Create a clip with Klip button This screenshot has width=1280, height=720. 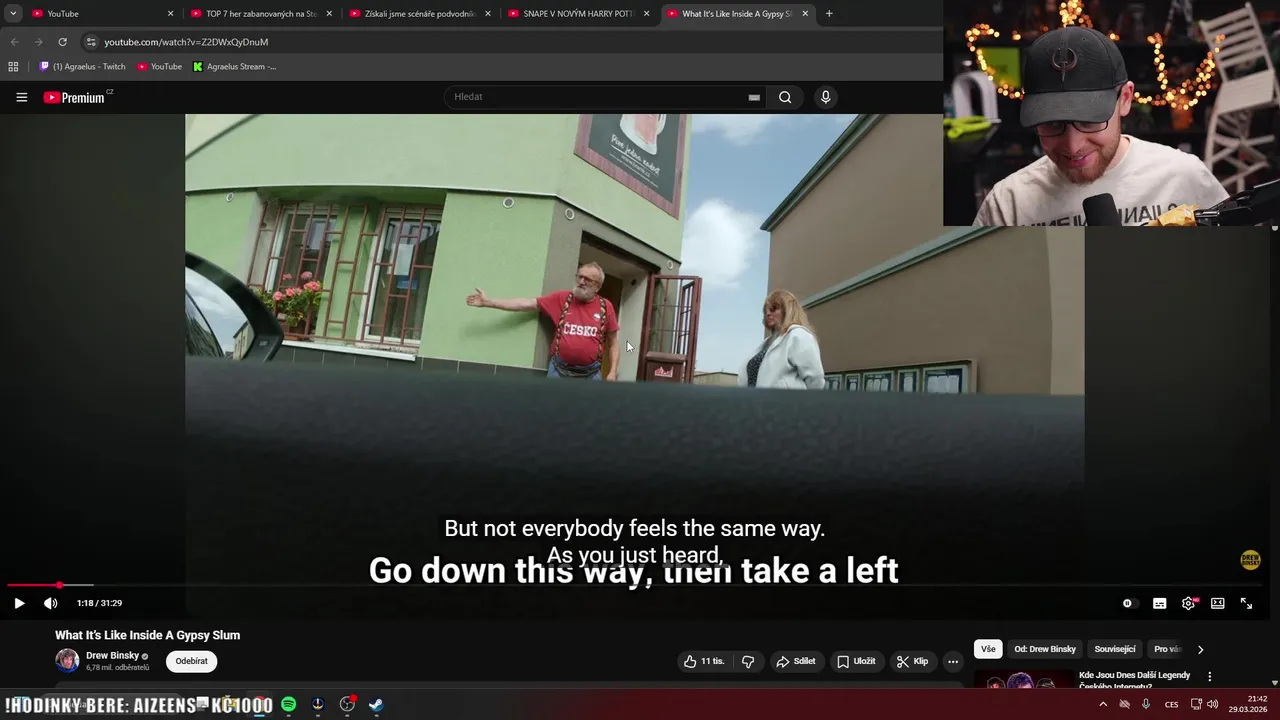coord(912,661)
